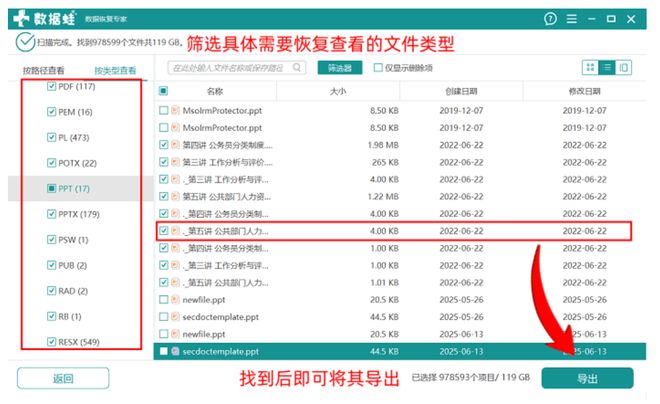
Task: Select second MsoIrmProtector.ppt file name
Action: [x=222, y=128]
